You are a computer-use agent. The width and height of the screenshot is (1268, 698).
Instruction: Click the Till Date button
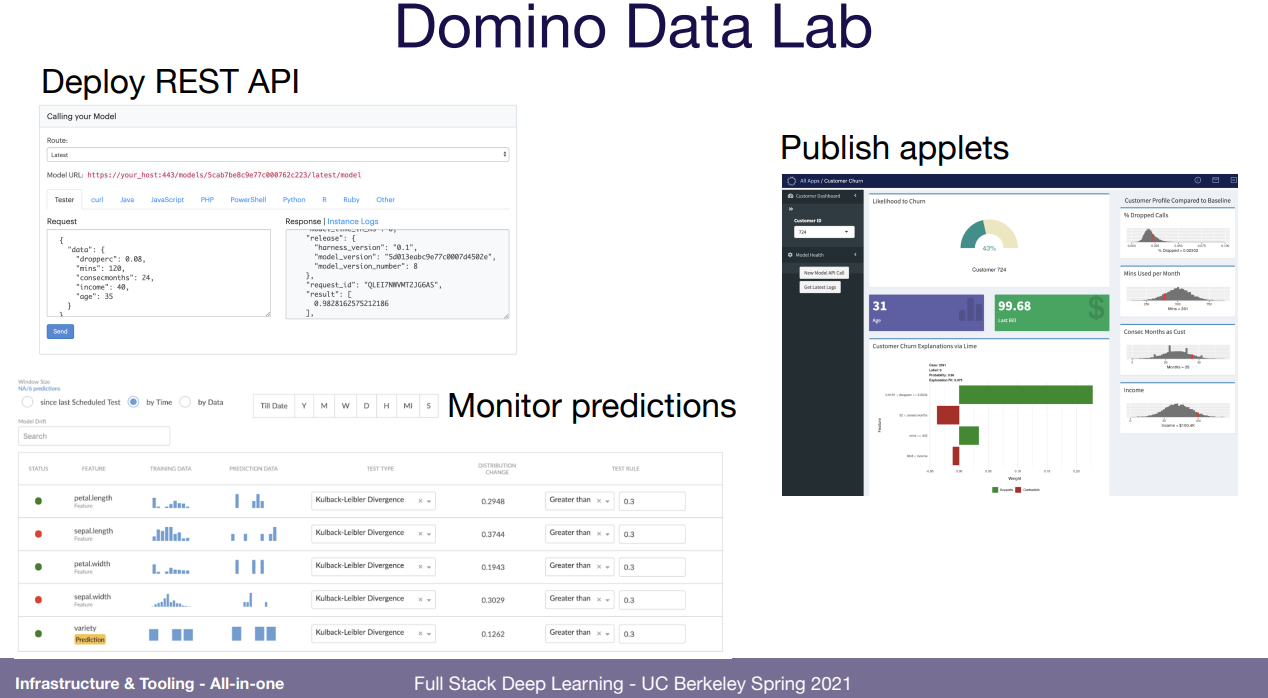(x=274, y=405)
